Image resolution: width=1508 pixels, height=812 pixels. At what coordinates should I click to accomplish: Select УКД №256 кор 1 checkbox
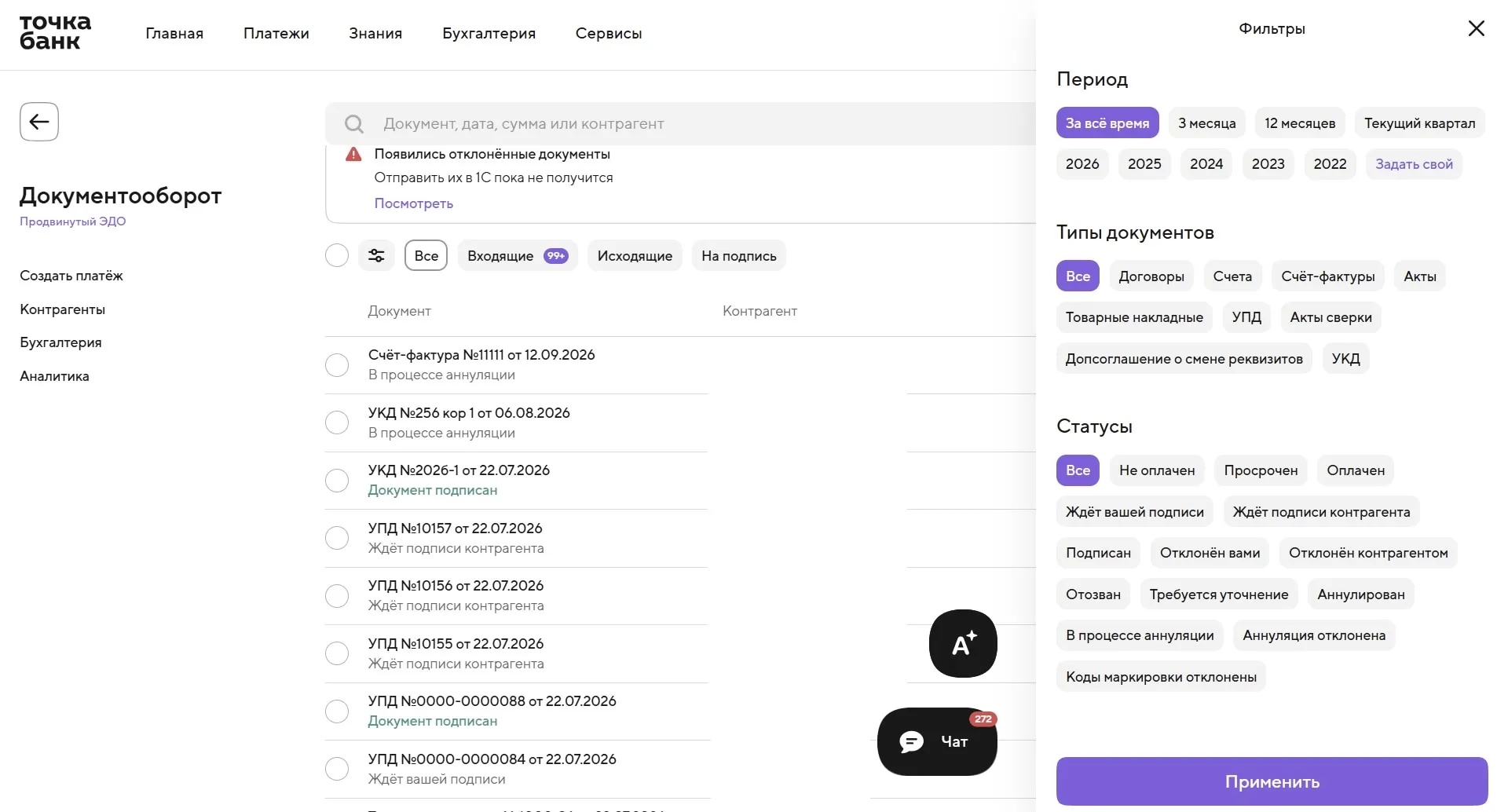point(337,422)
